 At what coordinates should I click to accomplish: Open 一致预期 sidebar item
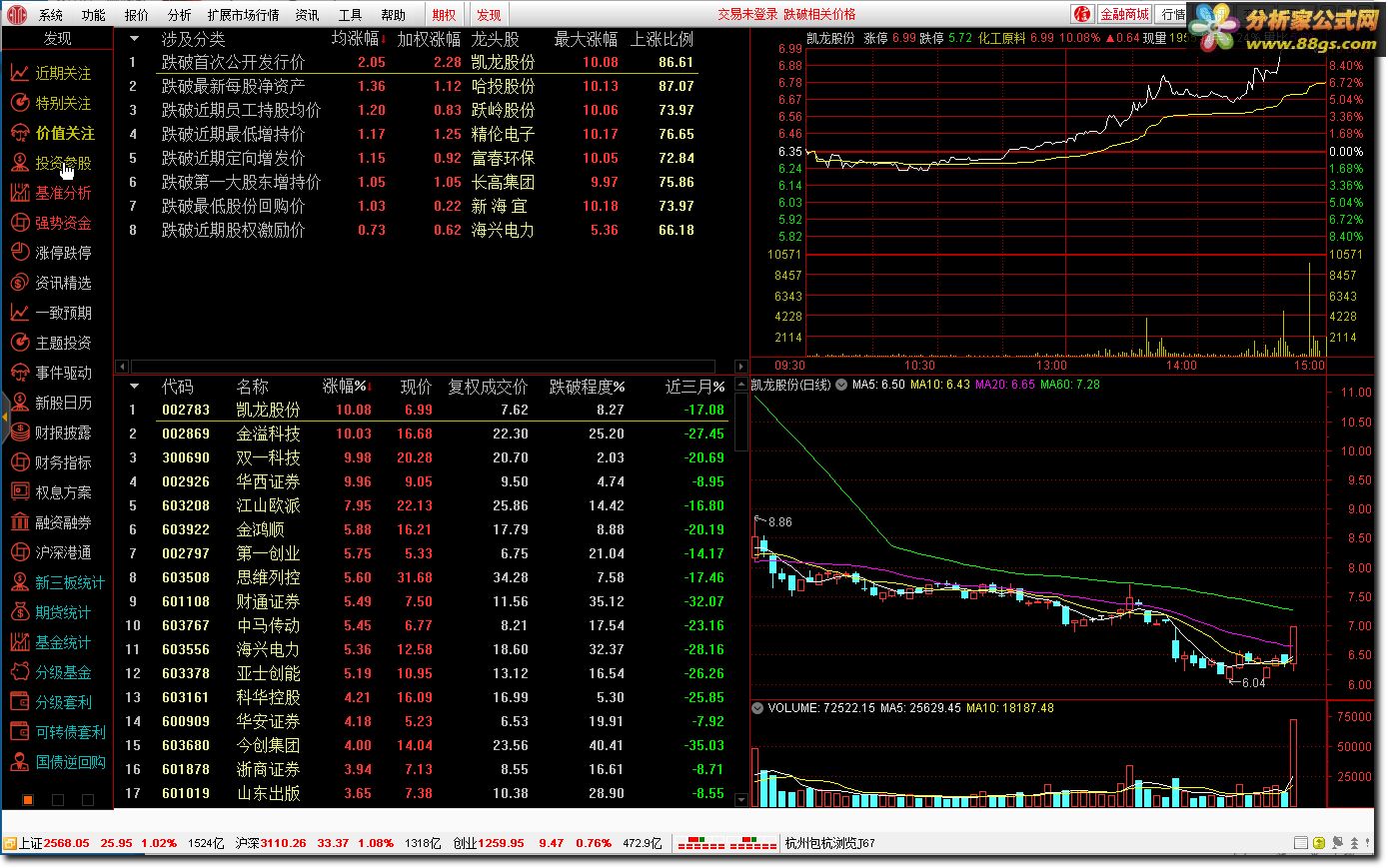pyautogui.click(x=50, y=313)
